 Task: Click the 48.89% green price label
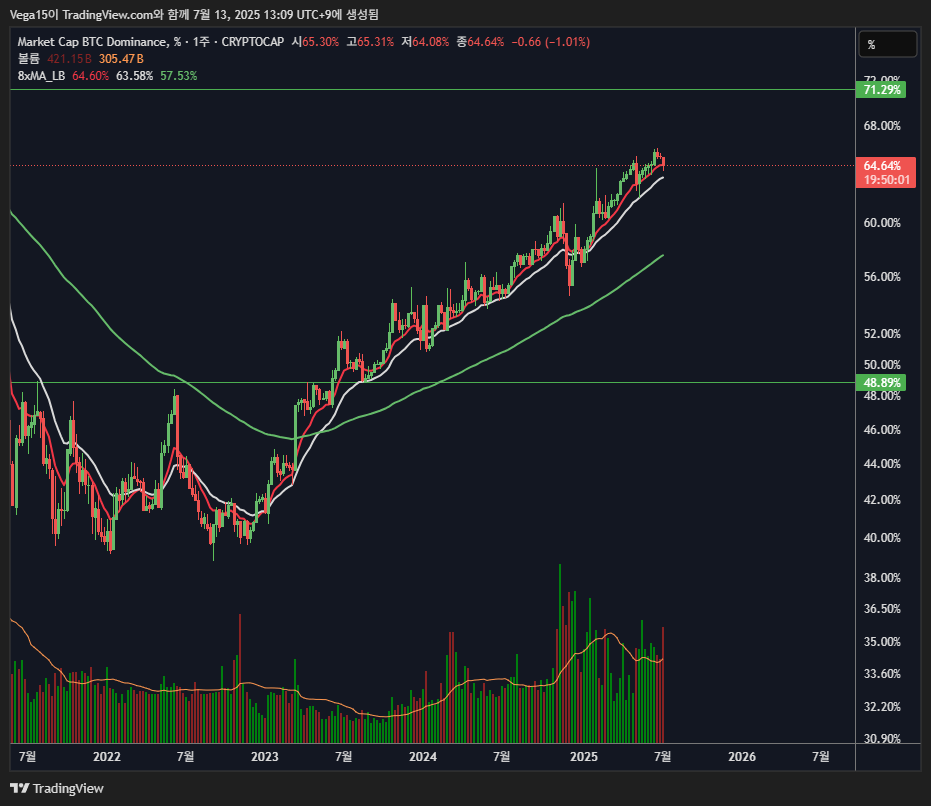(881, 383)
